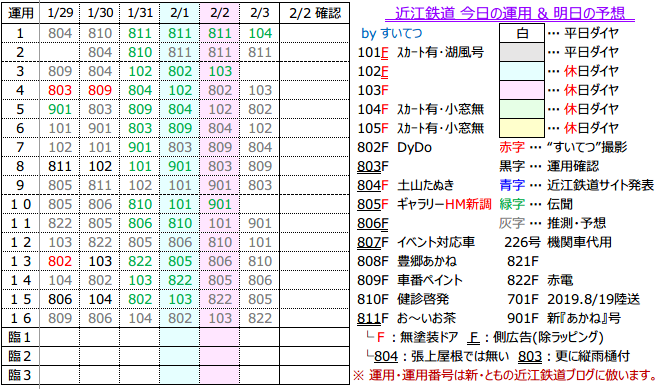Click the red ※ 運用・運用番号 footnote
Viewport: 669px width, 389px height.
[x=506, y=375]
